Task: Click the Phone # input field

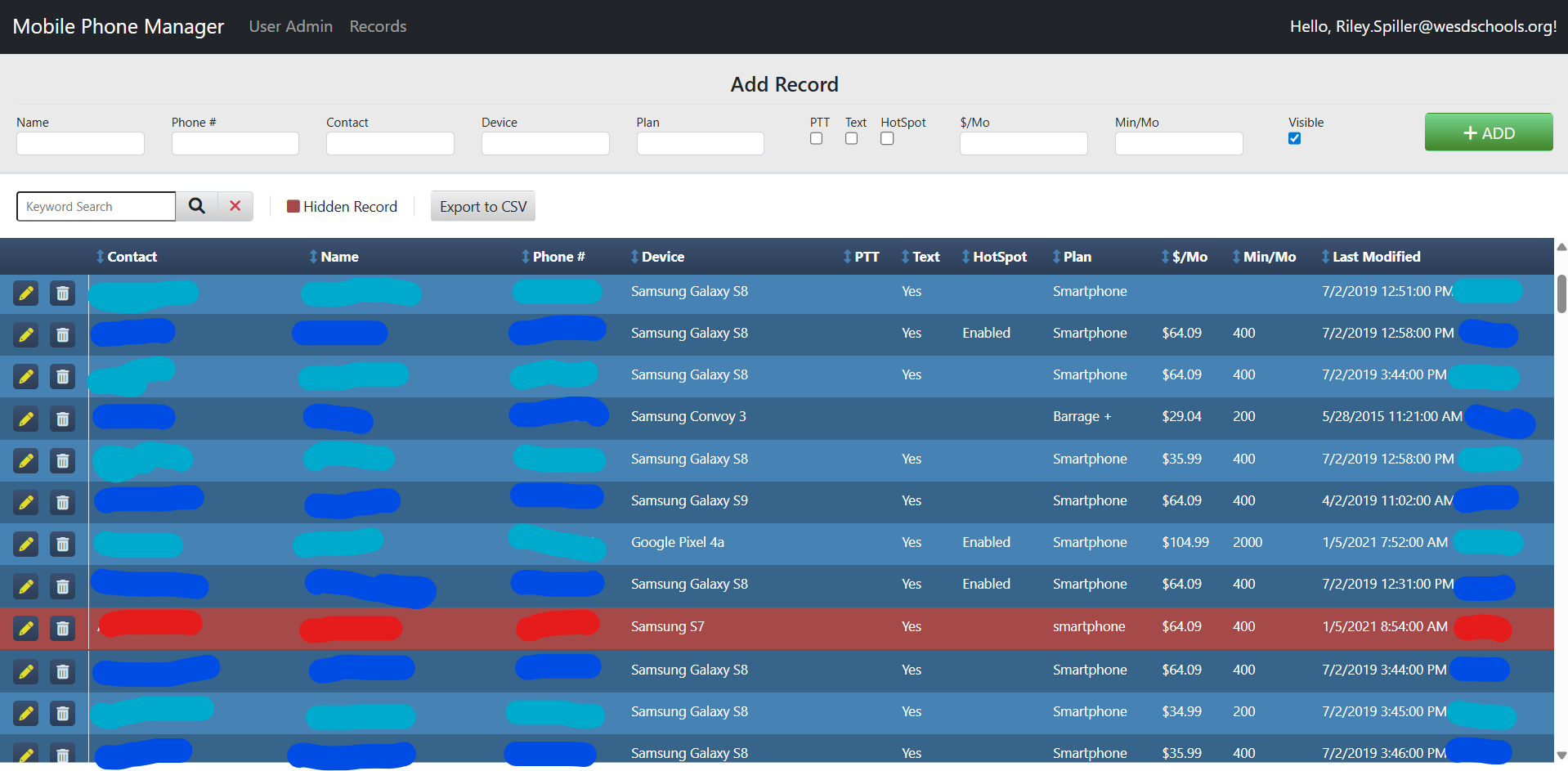Action: pos(235,143)
